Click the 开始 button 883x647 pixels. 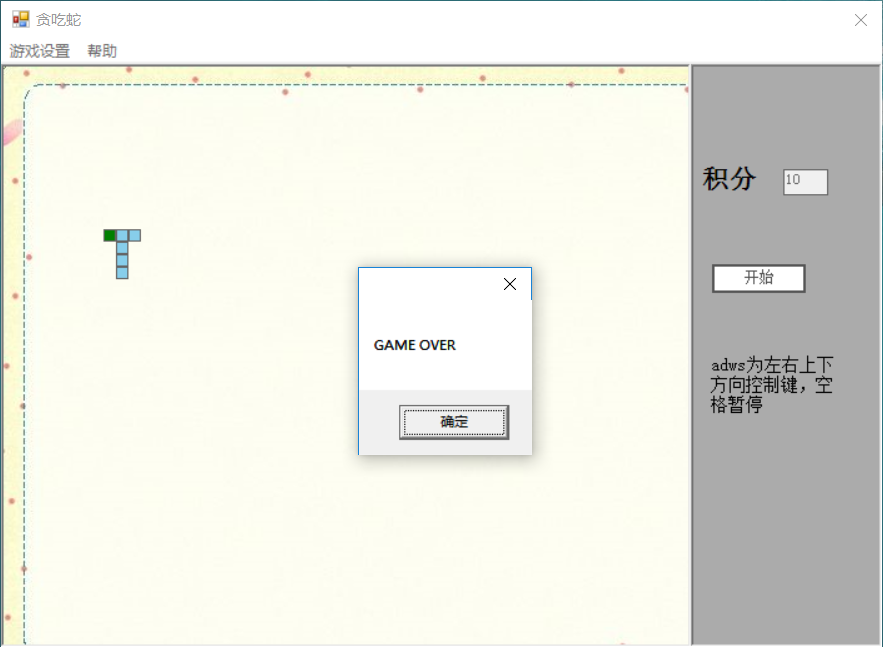pyautogui.click(x=759, y=278)
